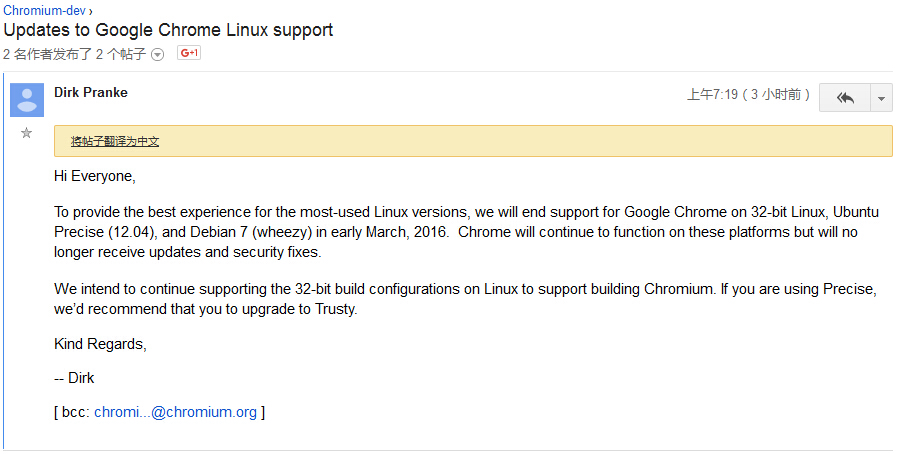
Task: Go to Chromium-dev group breadcrumb
Action: pyautogui.click(x=45, y=10)
